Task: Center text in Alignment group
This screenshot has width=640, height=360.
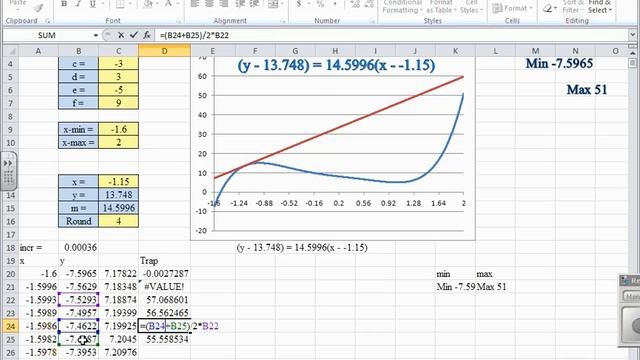Action: coord(209,4)
